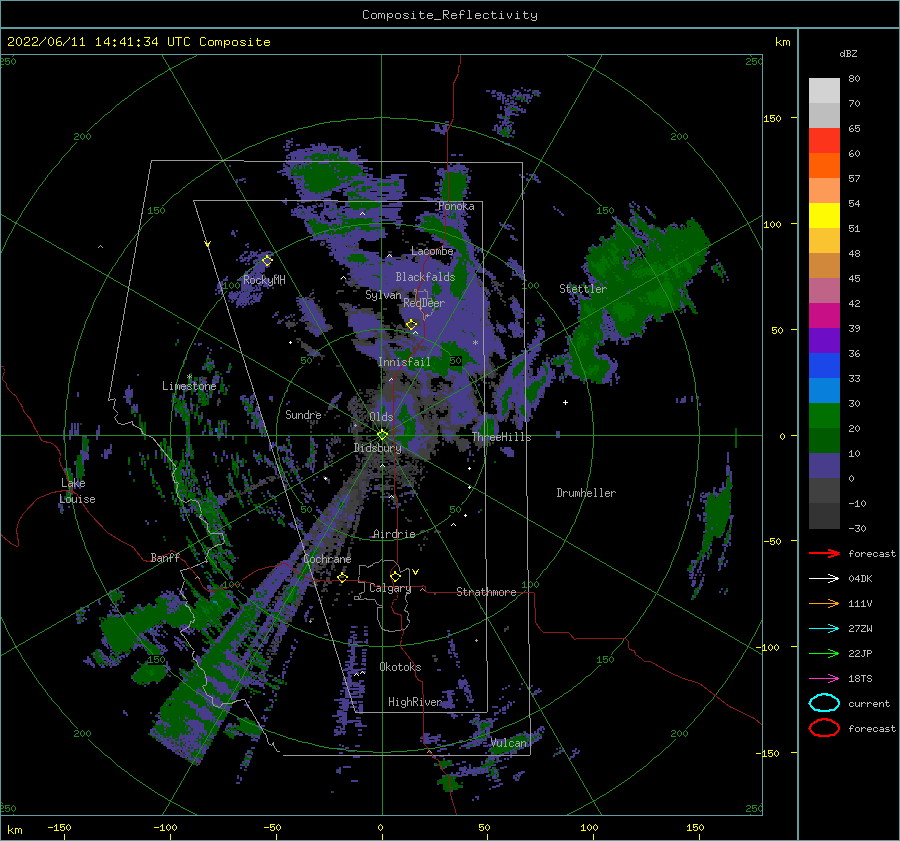Click the cyan 'current' ellipse symbol
900x841 pixels.
(x=824, y=703)
